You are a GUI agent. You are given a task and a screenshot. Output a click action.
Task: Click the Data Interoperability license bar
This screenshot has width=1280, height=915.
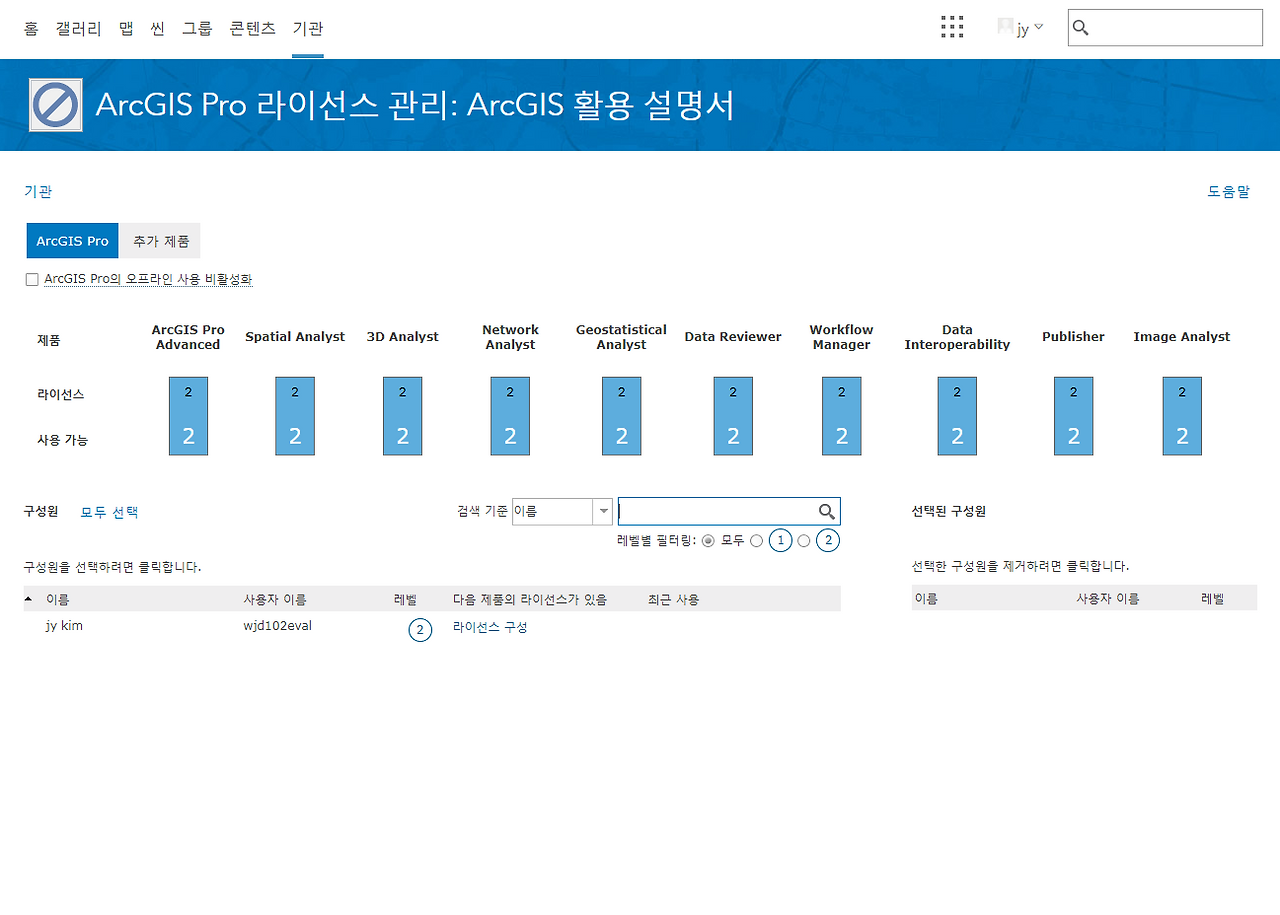point(957,416)
